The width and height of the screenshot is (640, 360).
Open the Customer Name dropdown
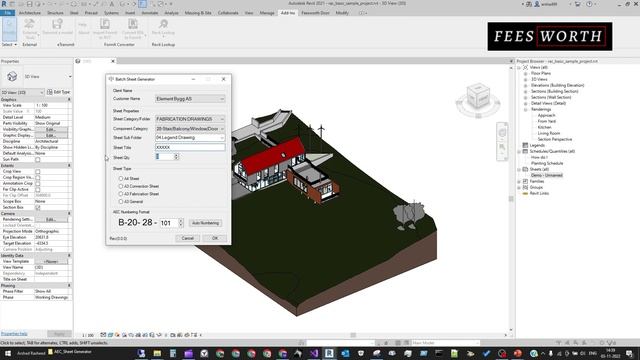point(190,99)
